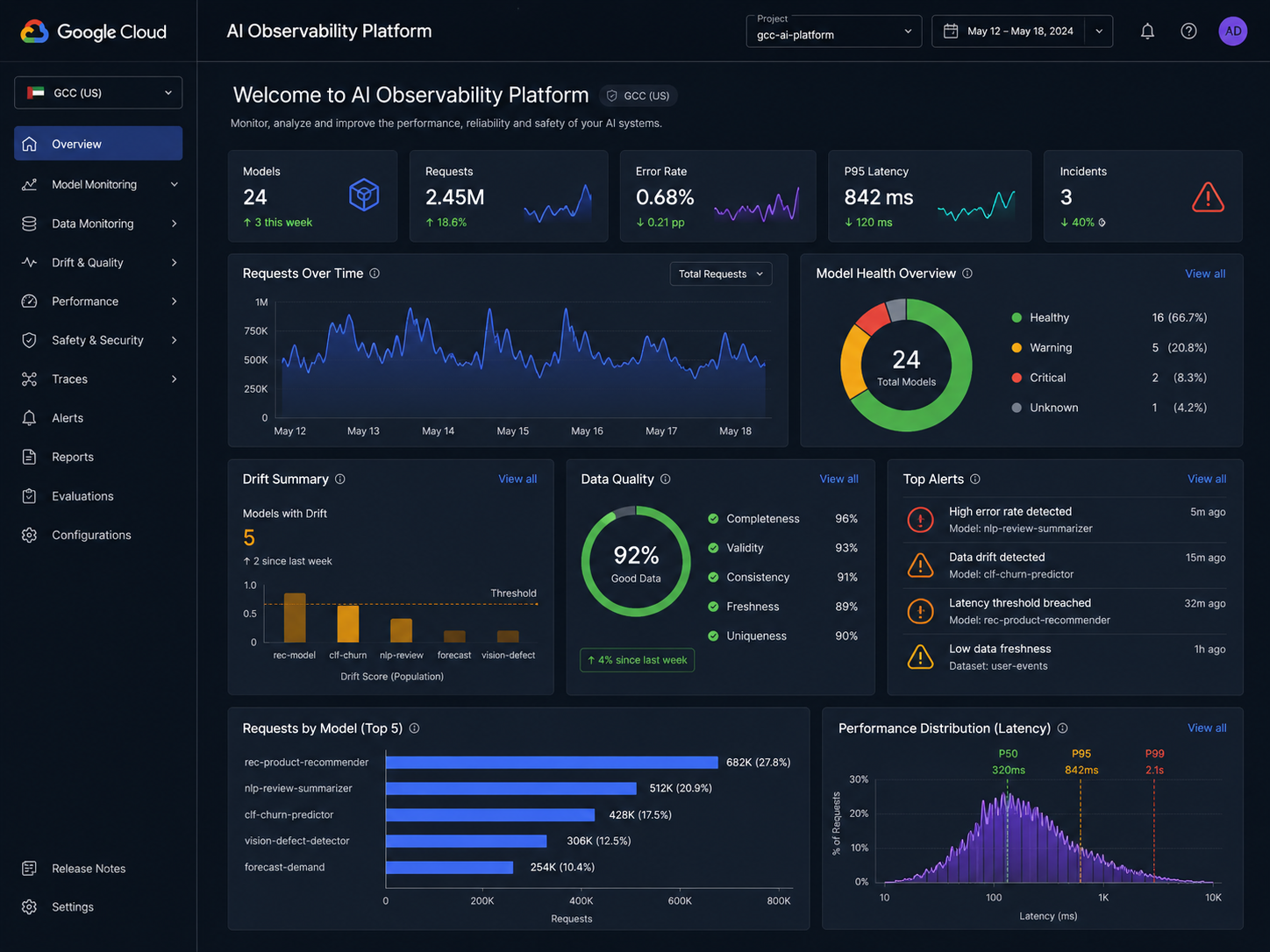1270x952 pixels.
Task: Open Reports in the sidebar
Action: coord(98,457)
